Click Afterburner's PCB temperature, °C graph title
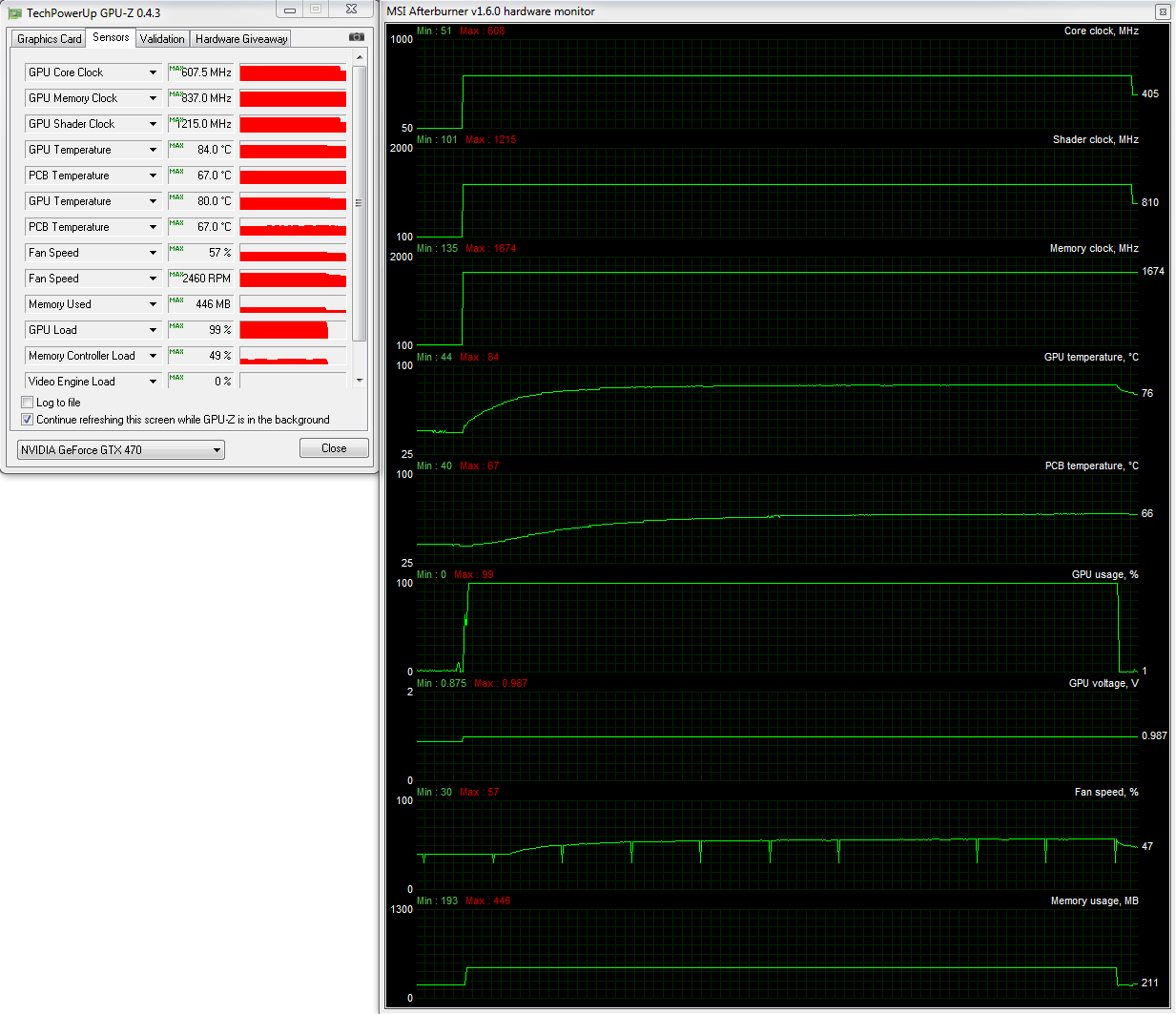The height and width of the screenshot is (1014, 1176). tap(1092, 466)
